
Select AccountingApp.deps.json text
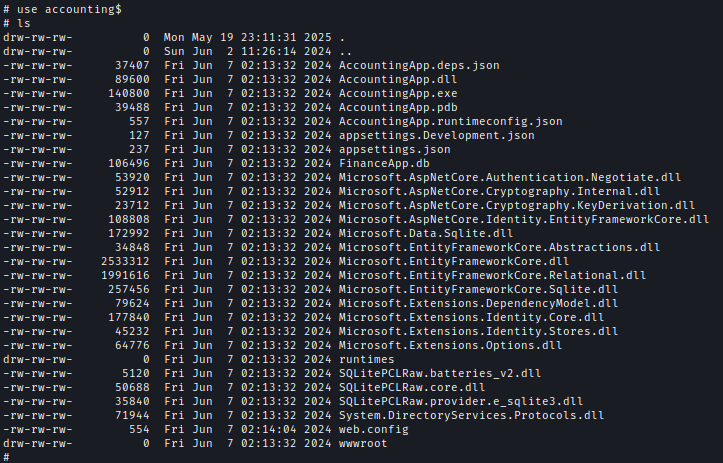pyautogui.click(x=419, y=65)
